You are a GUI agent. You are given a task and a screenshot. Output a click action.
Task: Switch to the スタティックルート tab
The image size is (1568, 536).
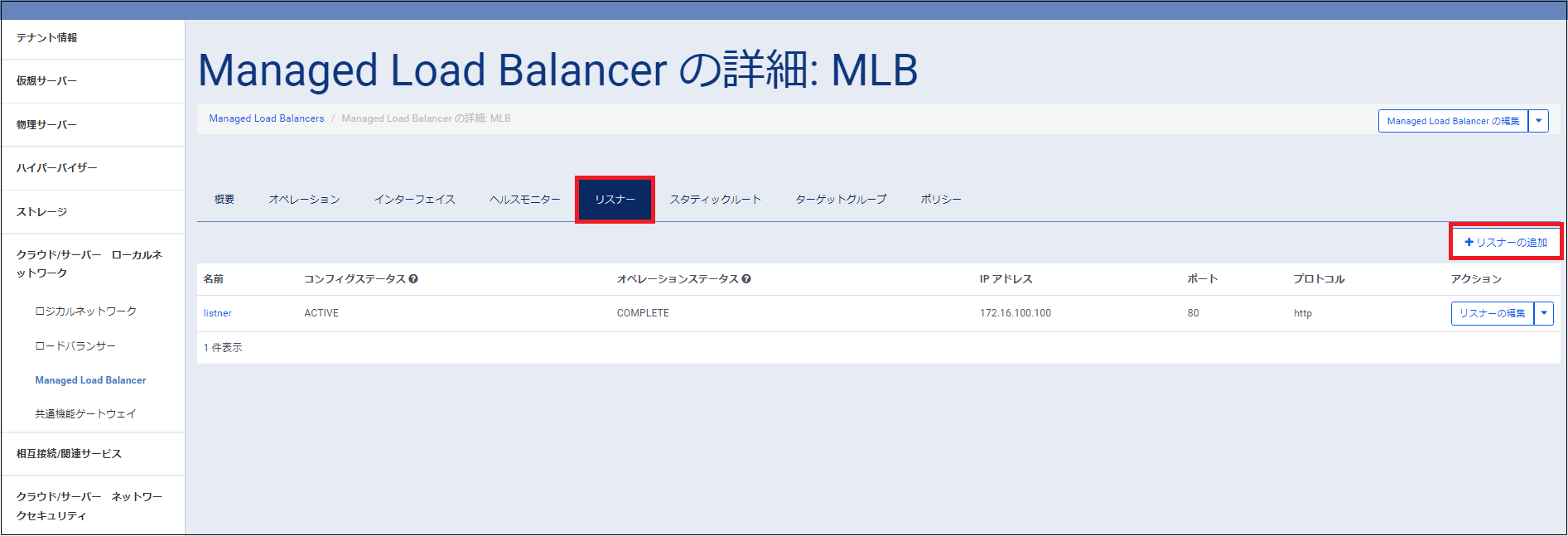click(x=716, y=200)
